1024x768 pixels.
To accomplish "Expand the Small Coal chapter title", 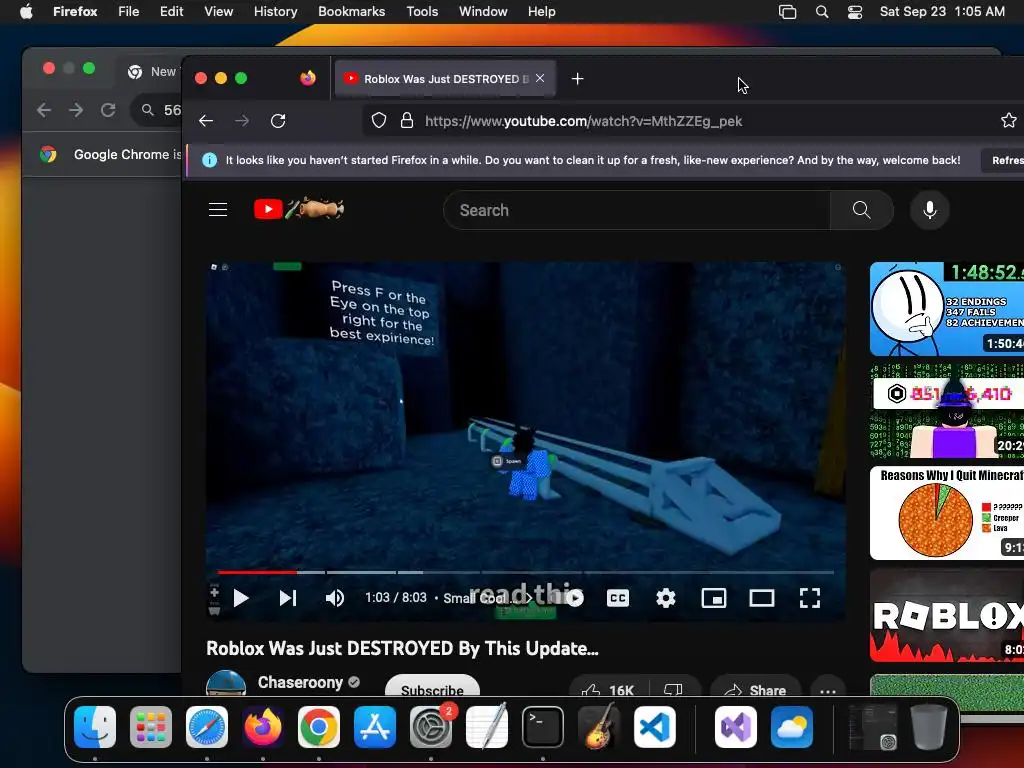I will (487, 598).
